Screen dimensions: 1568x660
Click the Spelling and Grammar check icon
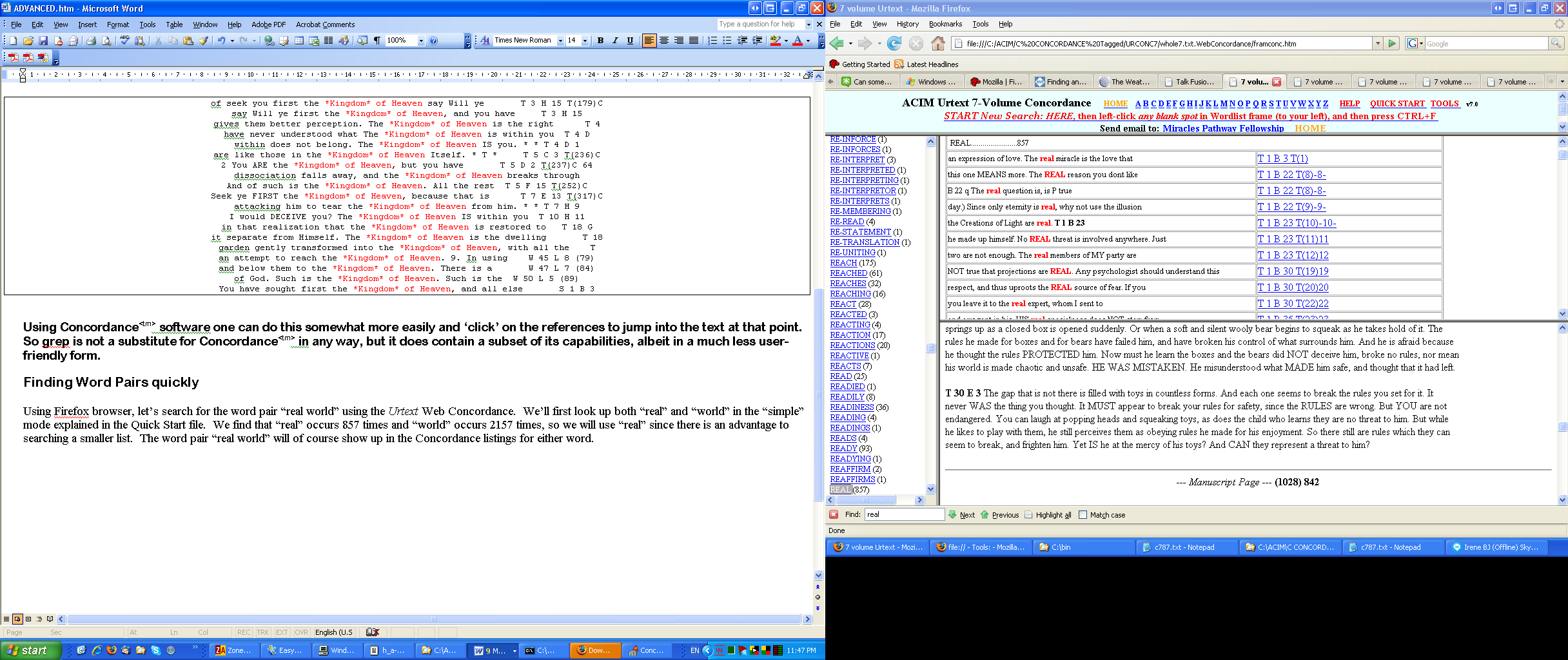pyautogui.click(x=124, y=41)
